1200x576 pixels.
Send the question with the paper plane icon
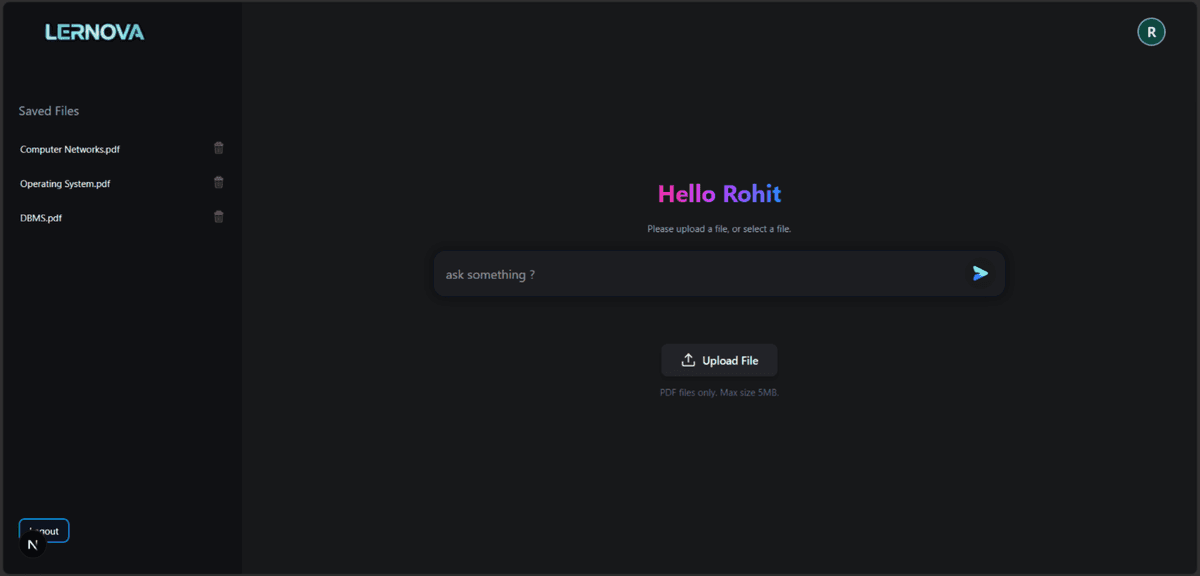tap(980, 274)
